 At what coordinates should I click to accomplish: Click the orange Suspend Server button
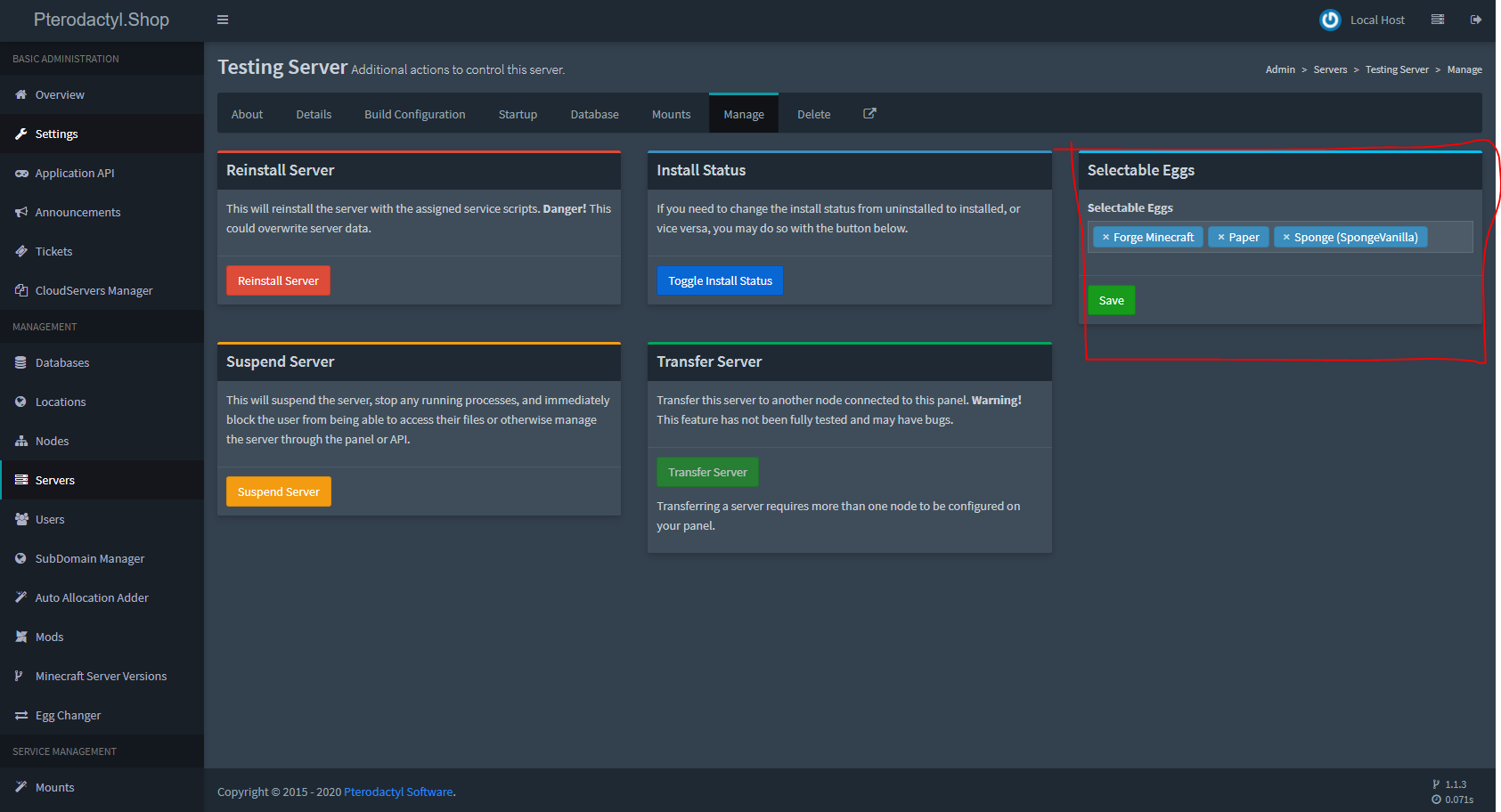tap(278, 492)
